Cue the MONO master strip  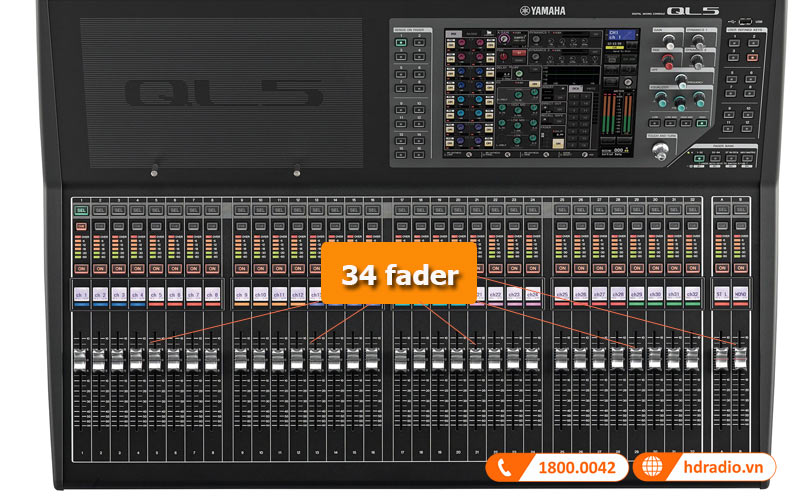click(740, 226)
